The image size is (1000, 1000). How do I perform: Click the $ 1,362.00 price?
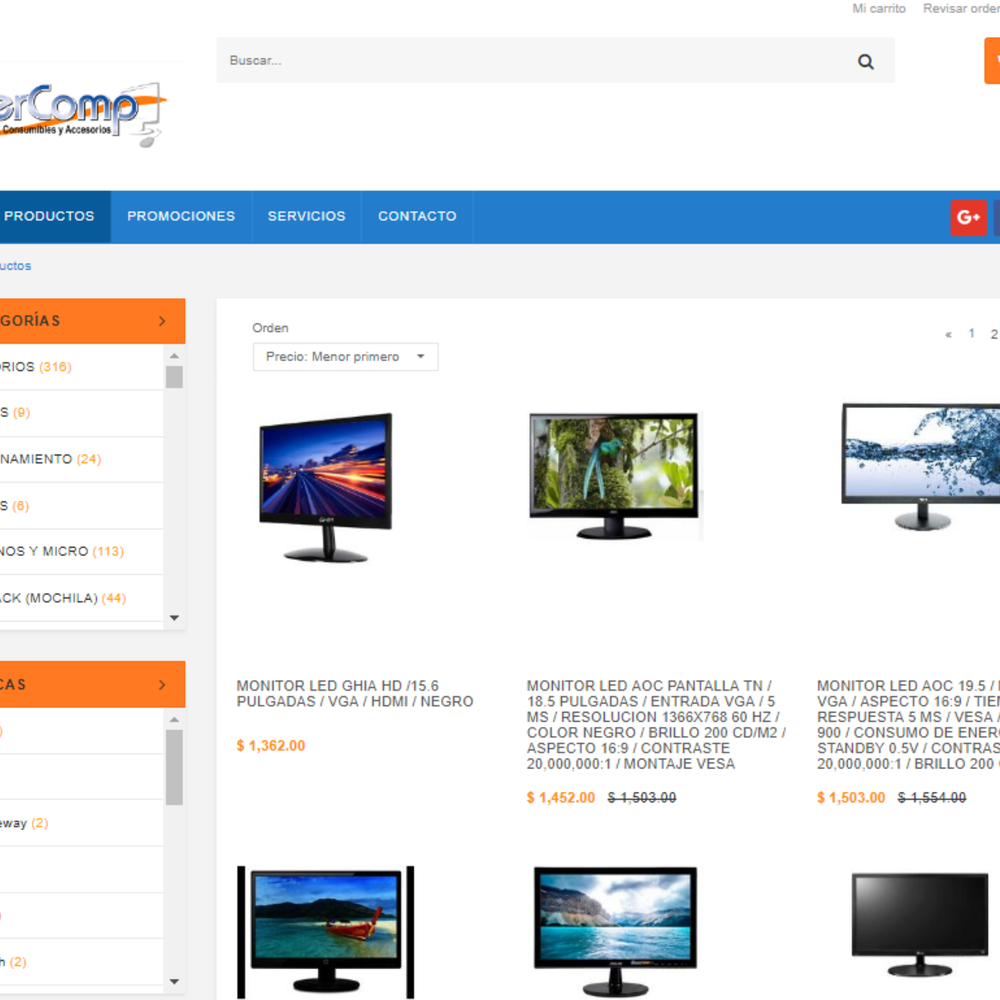(271, 746)
